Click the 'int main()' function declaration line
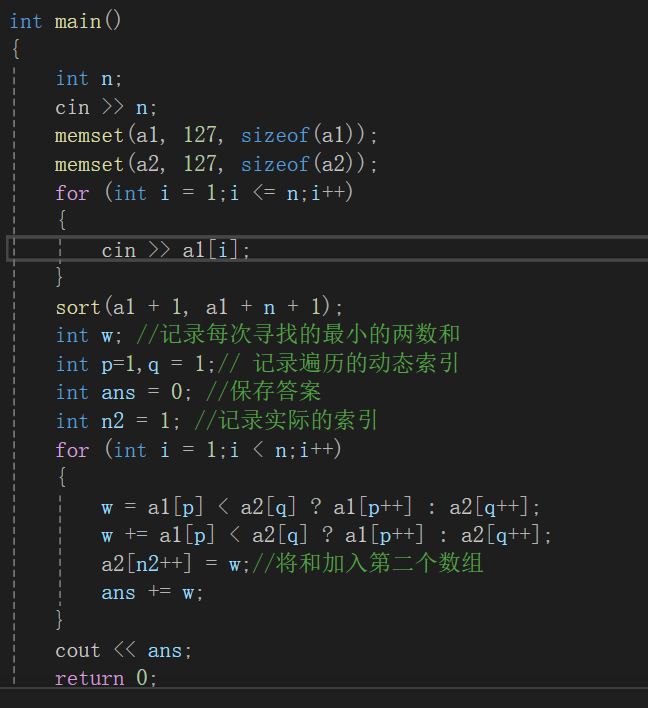 tap(65, 21)
